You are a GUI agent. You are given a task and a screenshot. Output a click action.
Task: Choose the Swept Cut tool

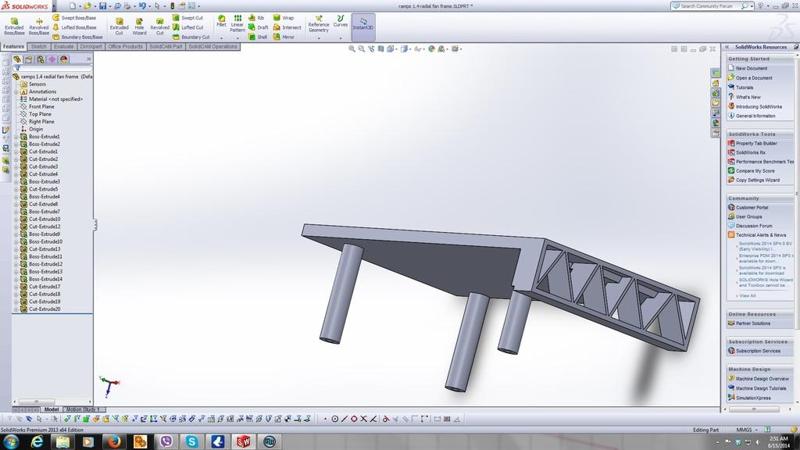188,18
